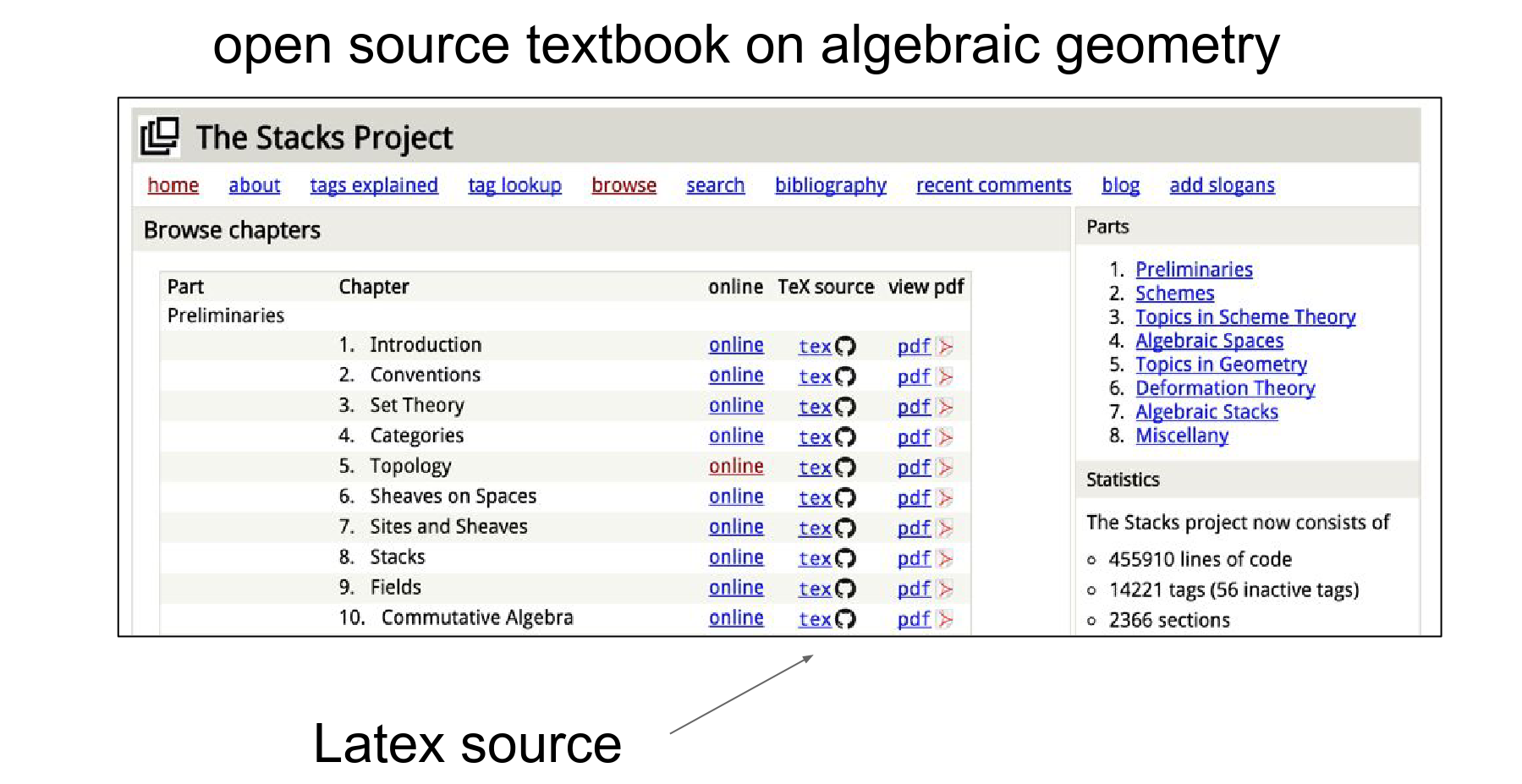Open pdf link for Sites and Sheaves
Screen dimensions: 1522x784
(x=914, y=528)
